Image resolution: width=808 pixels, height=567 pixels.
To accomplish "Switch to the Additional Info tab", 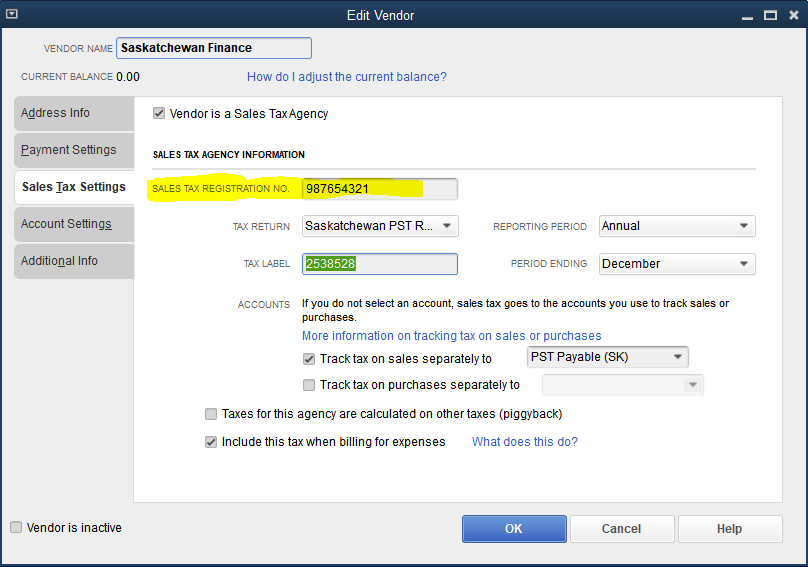I will point(74,261).
